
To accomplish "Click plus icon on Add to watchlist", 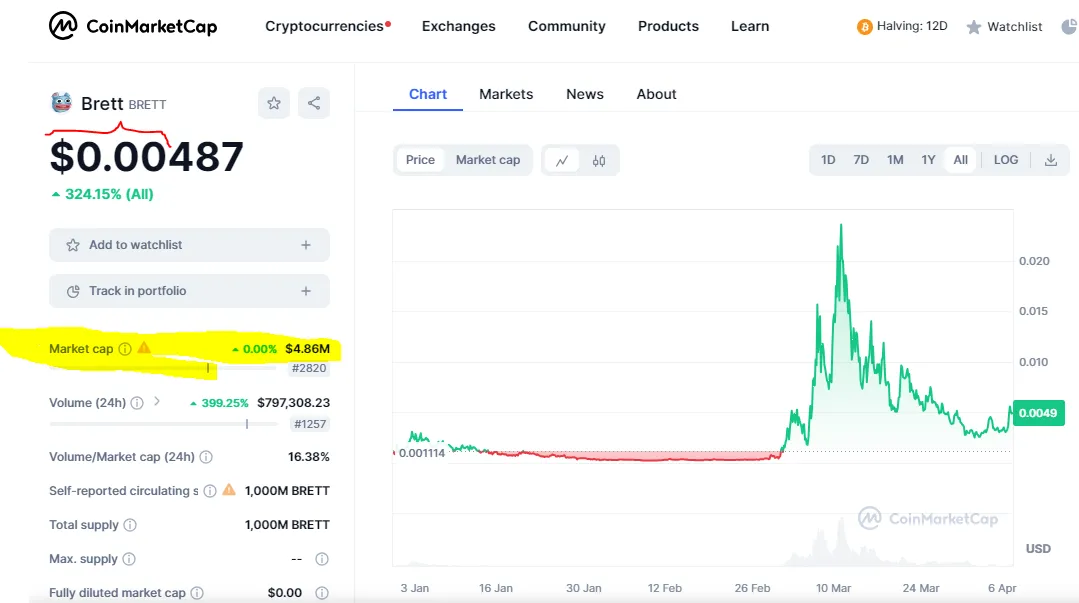I will click(x=306, y=245).
